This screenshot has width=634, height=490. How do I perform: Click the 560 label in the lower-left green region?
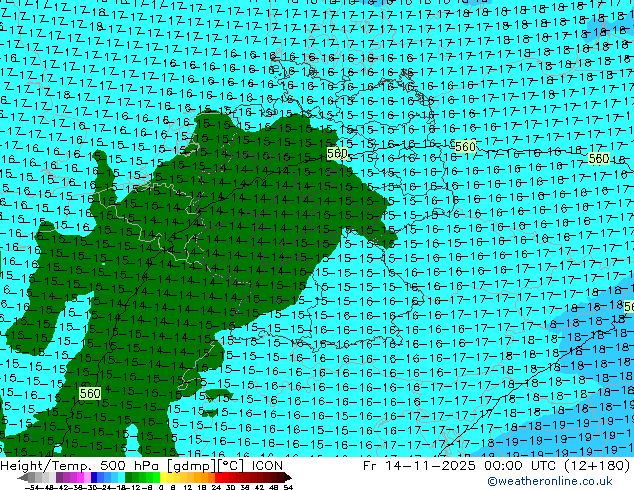coord(90,393)
